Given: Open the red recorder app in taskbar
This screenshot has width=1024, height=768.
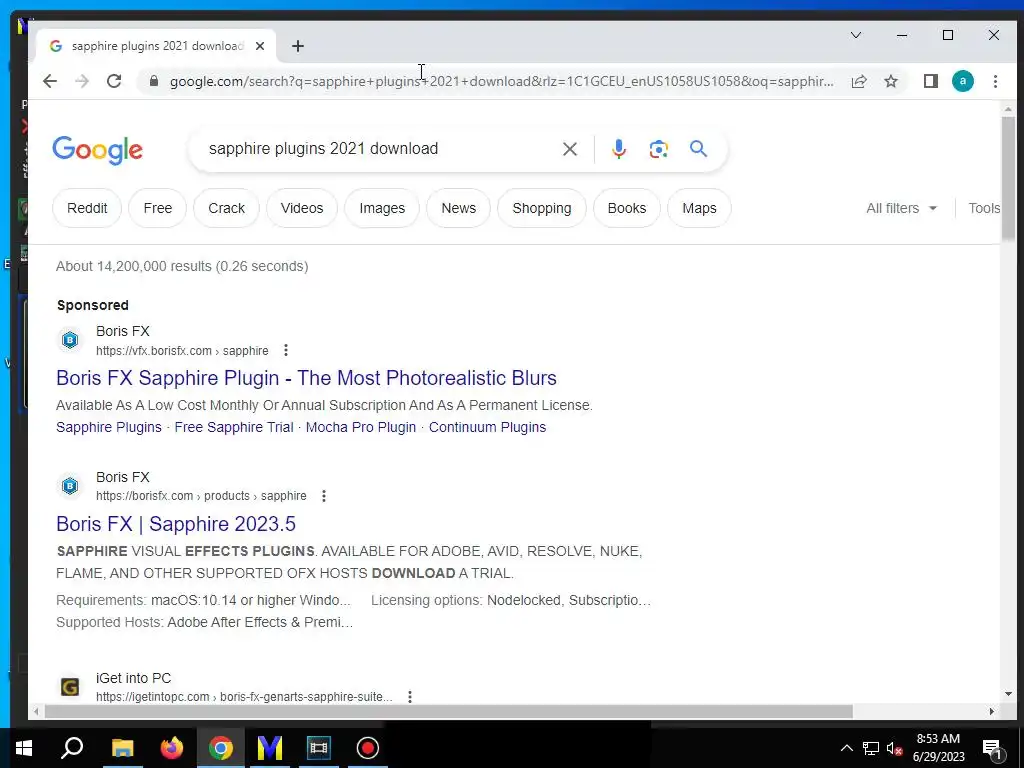Looking at the screenshot, I should coord(368,748).
